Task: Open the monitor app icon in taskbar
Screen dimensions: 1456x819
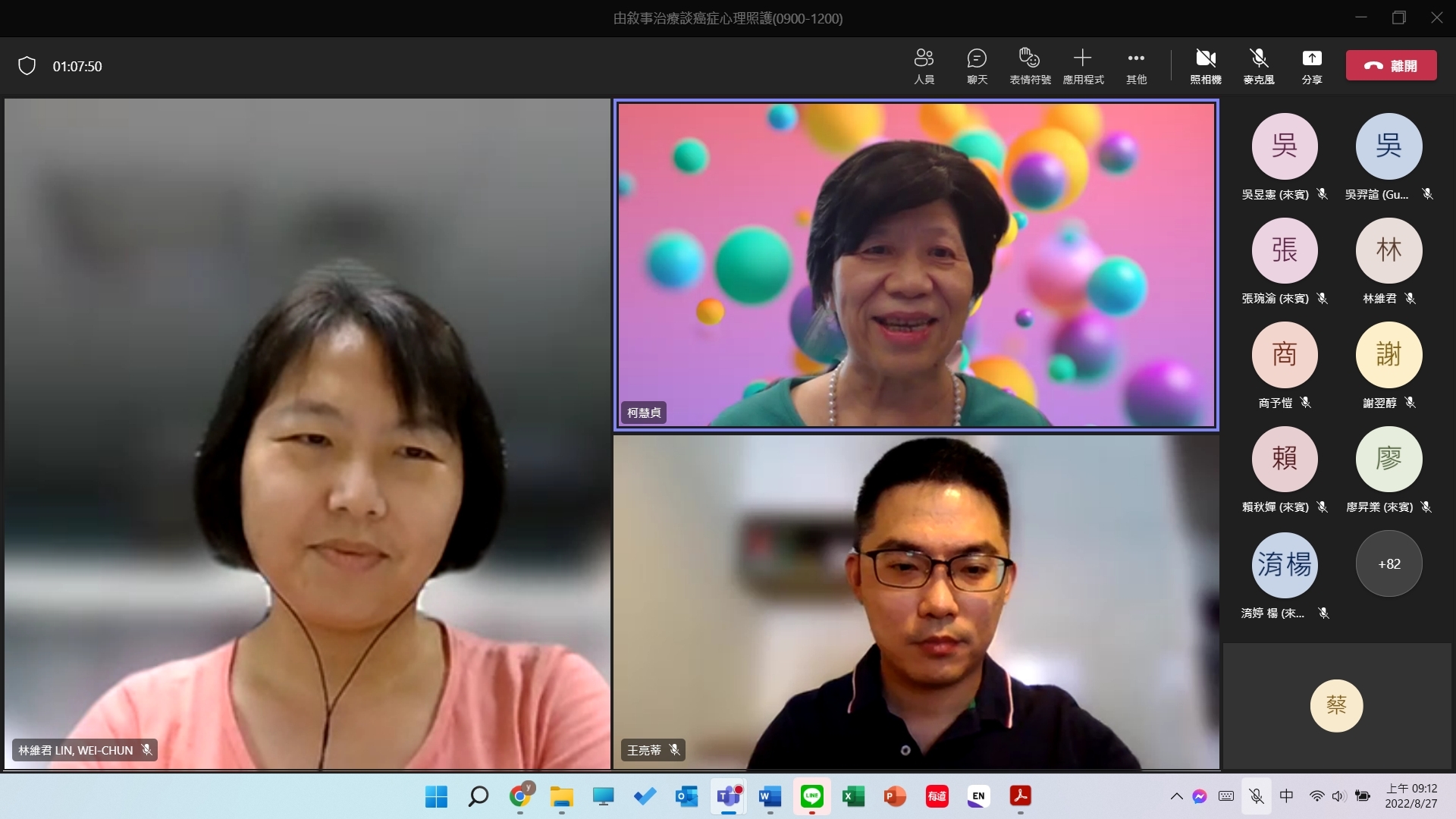Action: 604,796
